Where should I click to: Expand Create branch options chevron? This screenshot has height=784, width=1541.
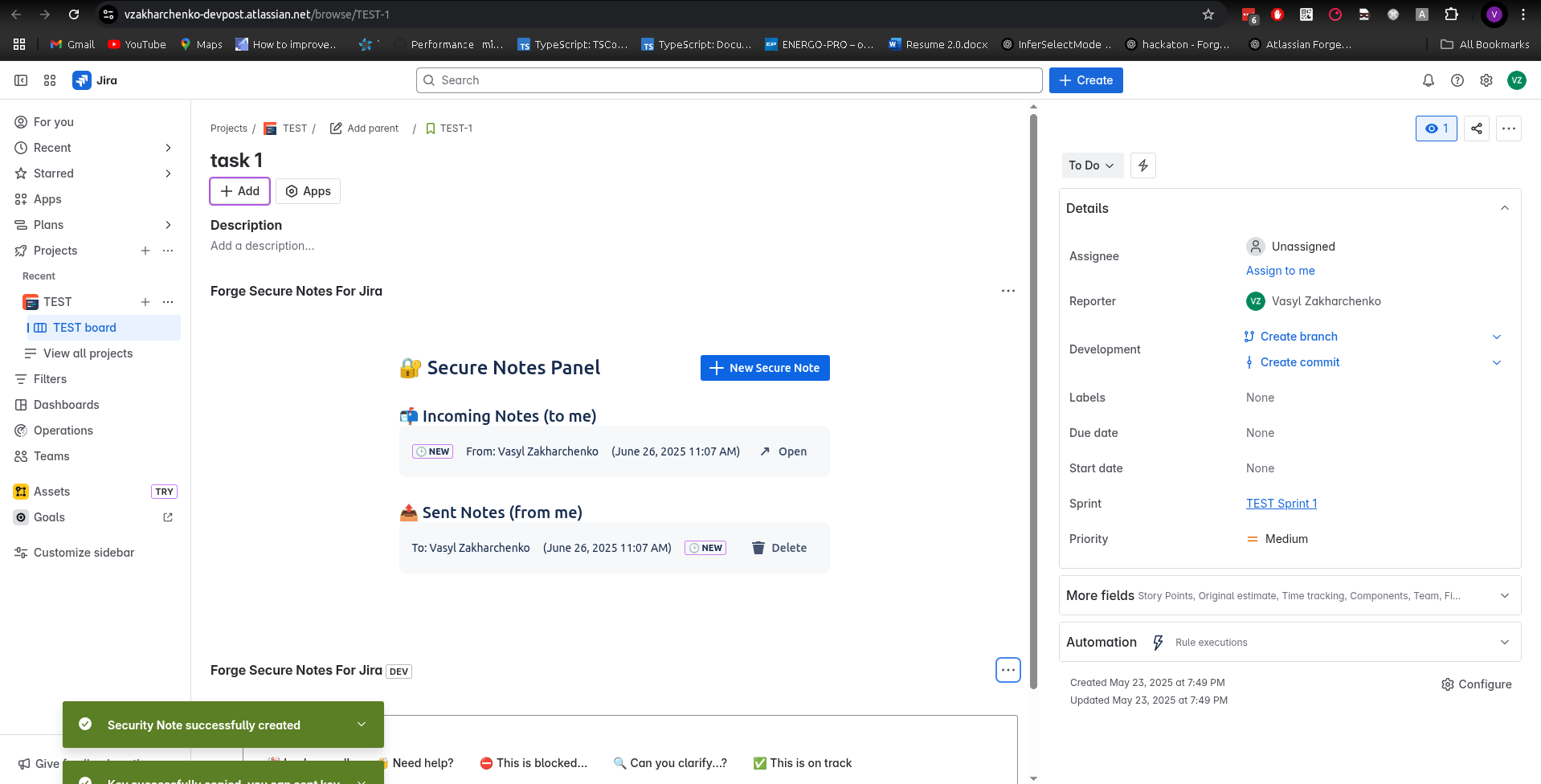pyautogui.click(x=1497, y=337)
